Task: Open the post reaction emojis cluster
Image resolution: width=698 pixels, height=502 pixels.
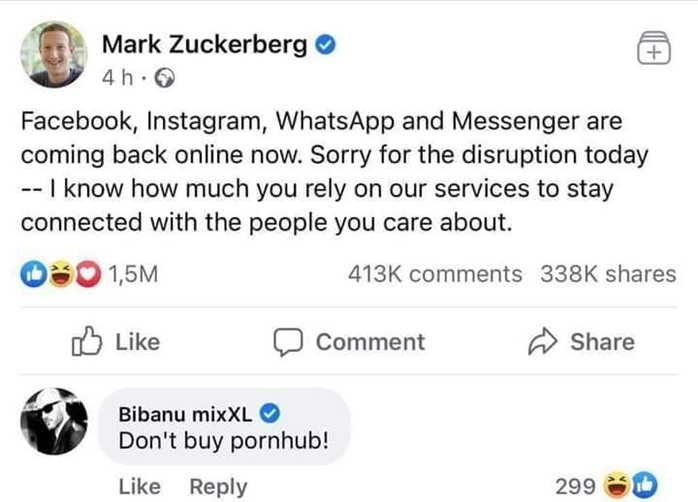Action: click(47, 274)
